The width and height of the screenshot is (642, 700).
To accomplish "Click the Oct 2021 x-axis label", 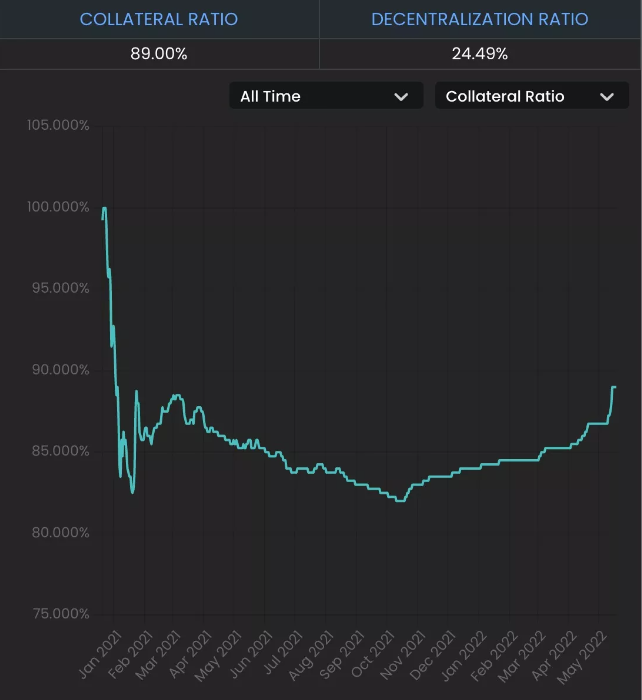I will 372,654.
